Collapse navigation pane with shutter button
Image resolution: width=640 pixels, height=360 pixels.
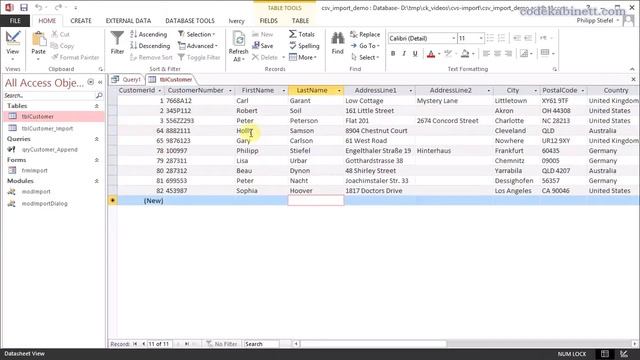pyautogui.click(x=100, y=82)
